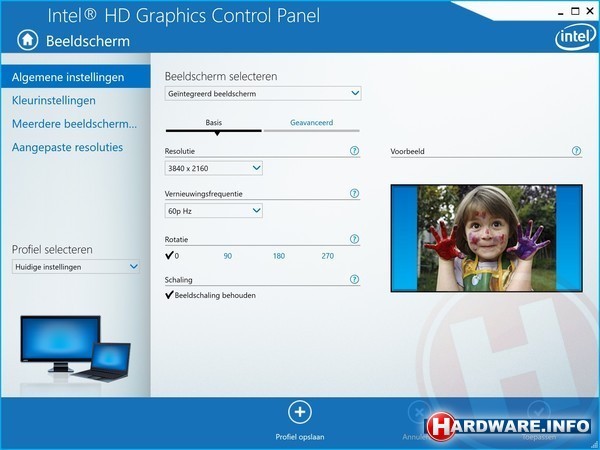Image resolution: width=600 pixels, height=450 pixels.
Task: Select rotation 90
Action: point(228,256)
